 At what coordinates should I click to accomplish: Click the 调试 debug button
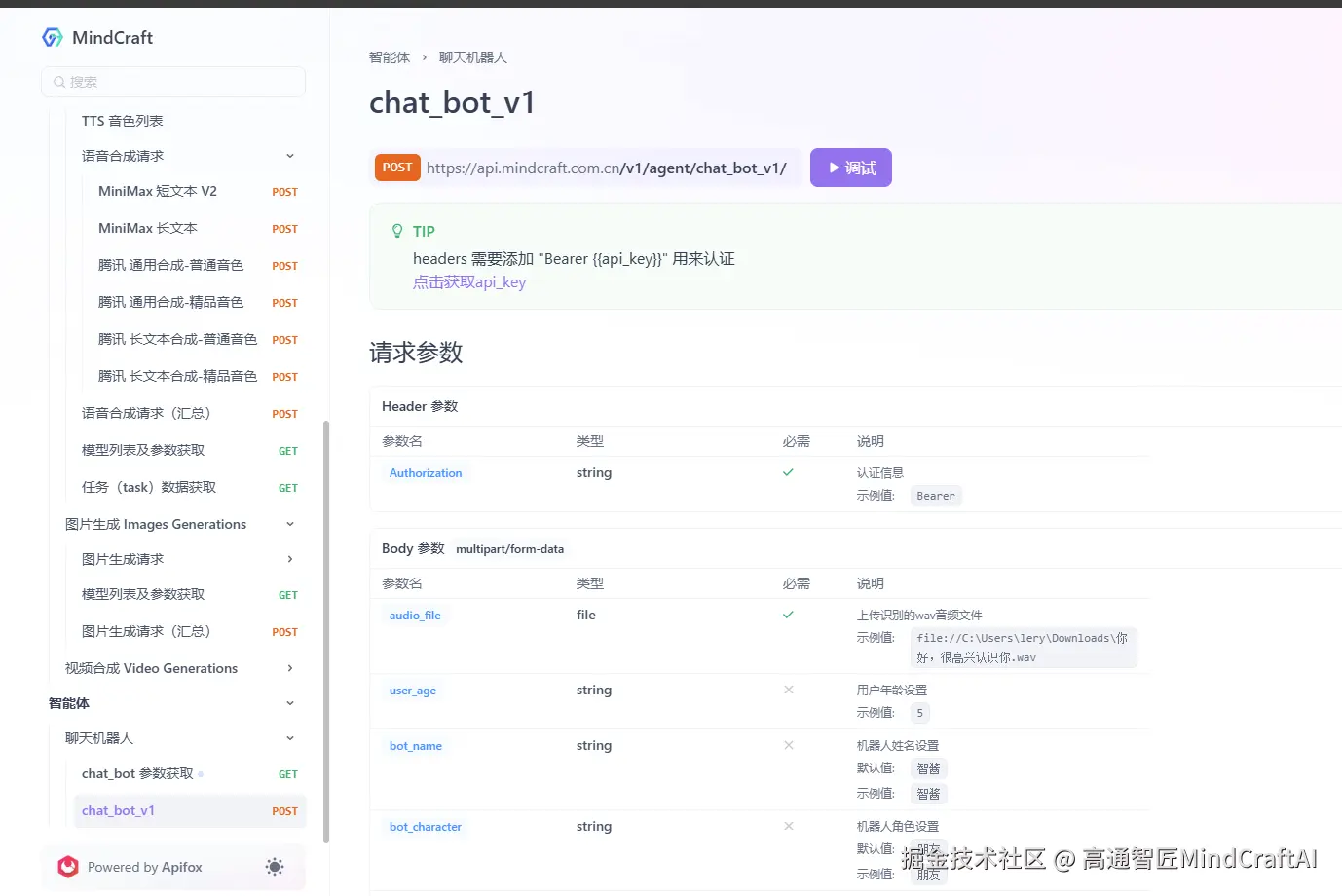pyautogui.click(x=851, y=168)
